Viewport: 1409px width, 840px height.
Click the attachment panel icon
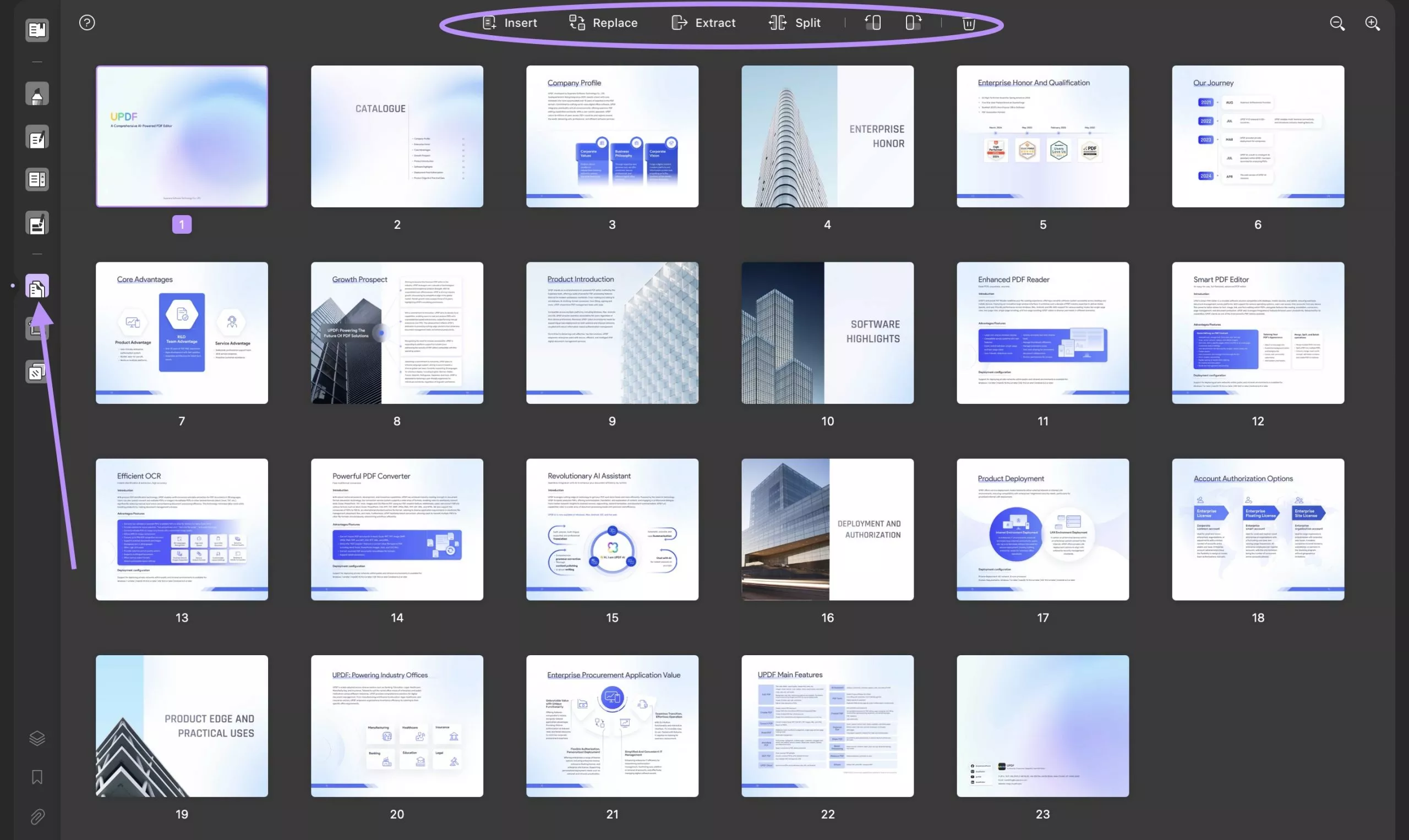tap(36, 816)
